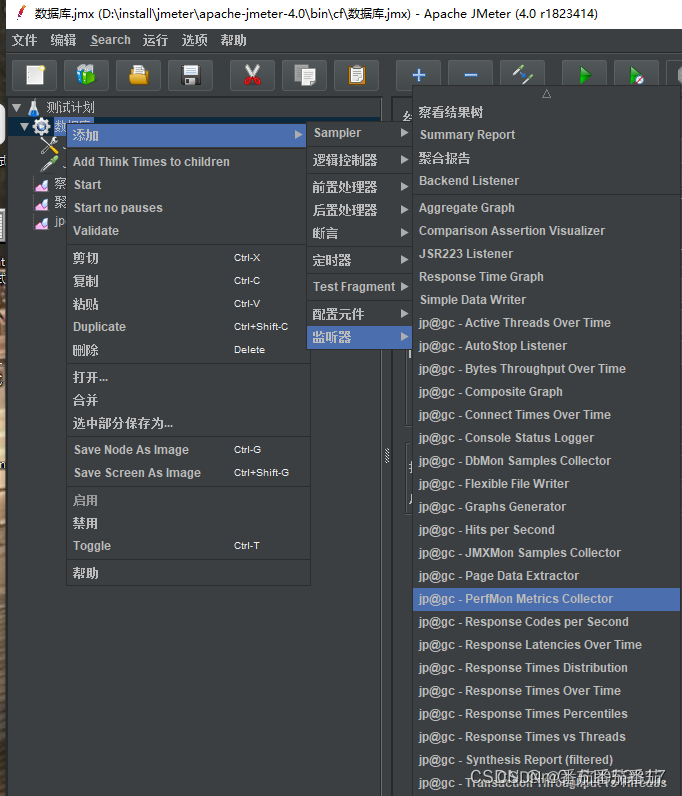The height and width of the screenshot is (796, 682).
Task: Expand the Test Fragment submenu
Action: 359,287
